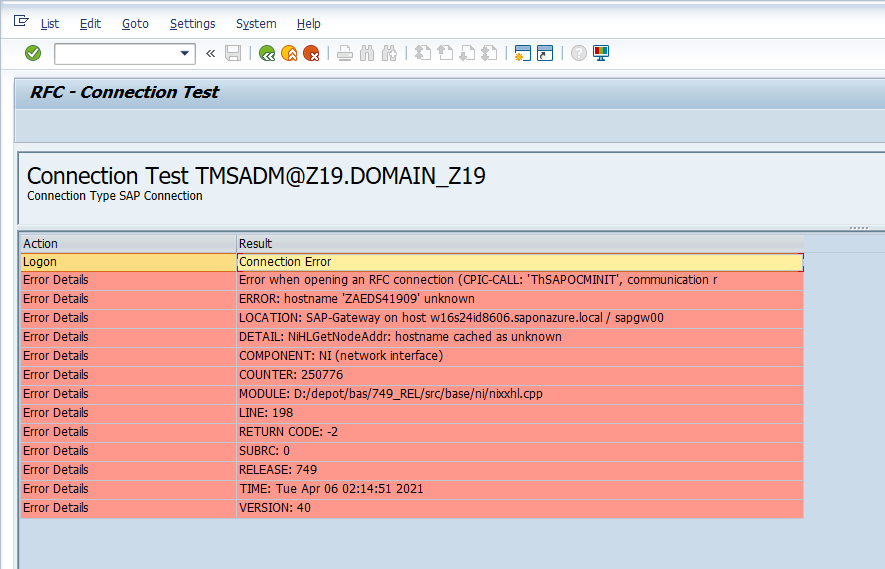Click the Action column header
Viewport: 885px width, 569px height.
[127, 243]
